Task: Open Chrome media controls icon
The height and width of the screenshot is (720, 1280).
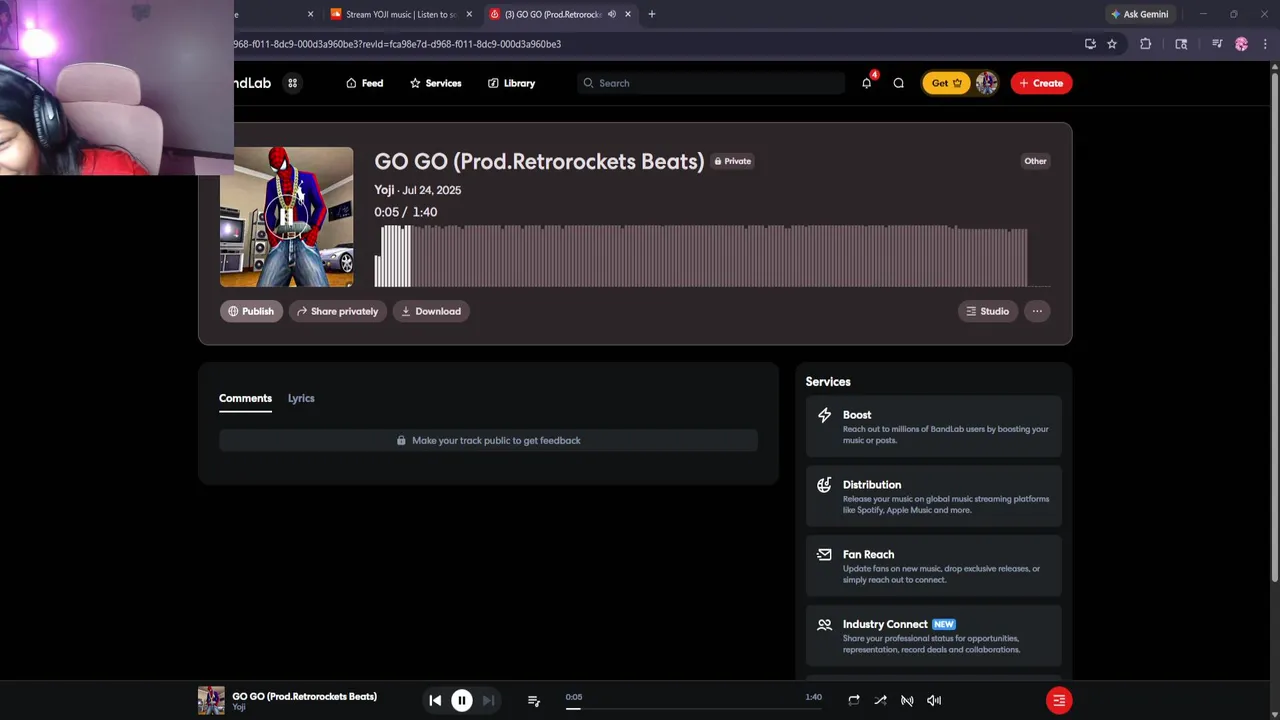Action: pyautogui.click(x=1217, y=44)
